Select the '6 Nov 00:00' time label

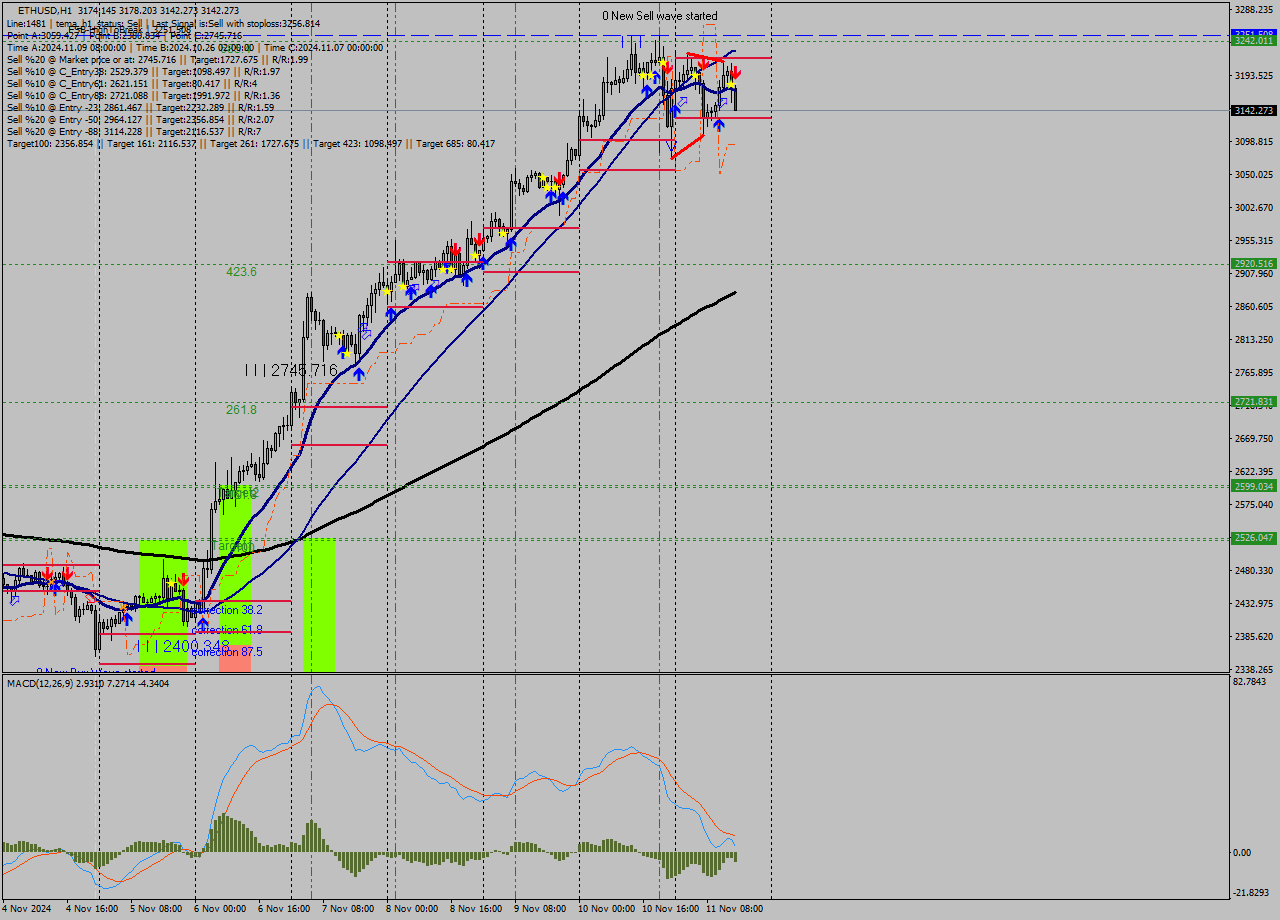221,909
